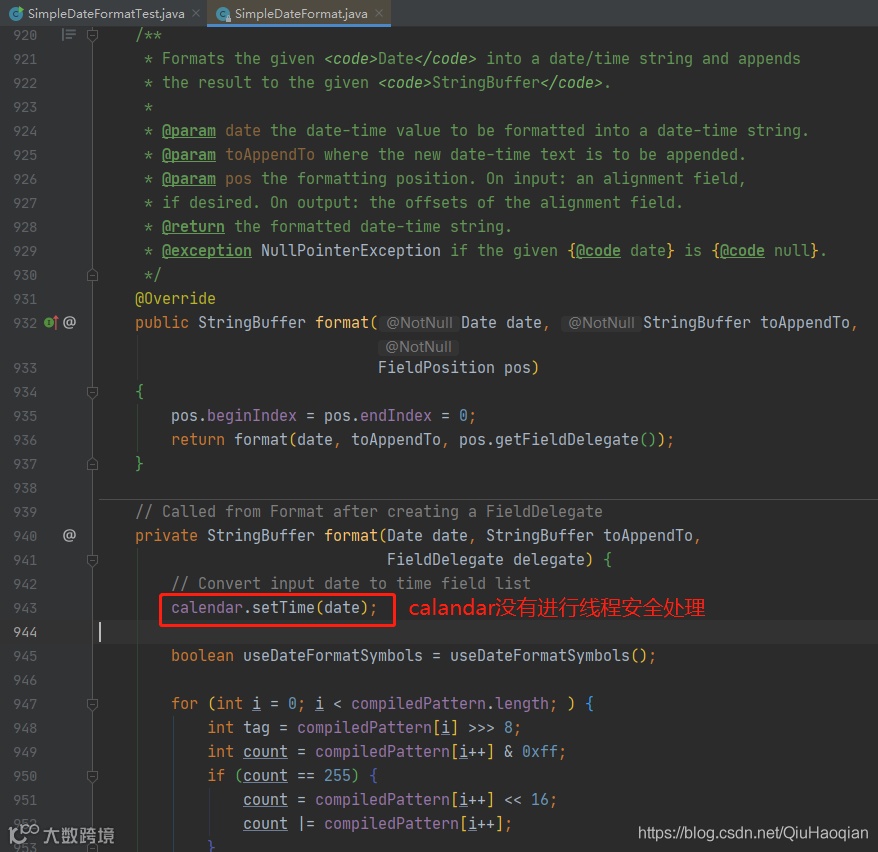This screenshot has height=852, width=878.
Task: Collapse the if block fold at line 950
Action: (x=92, y=776)
